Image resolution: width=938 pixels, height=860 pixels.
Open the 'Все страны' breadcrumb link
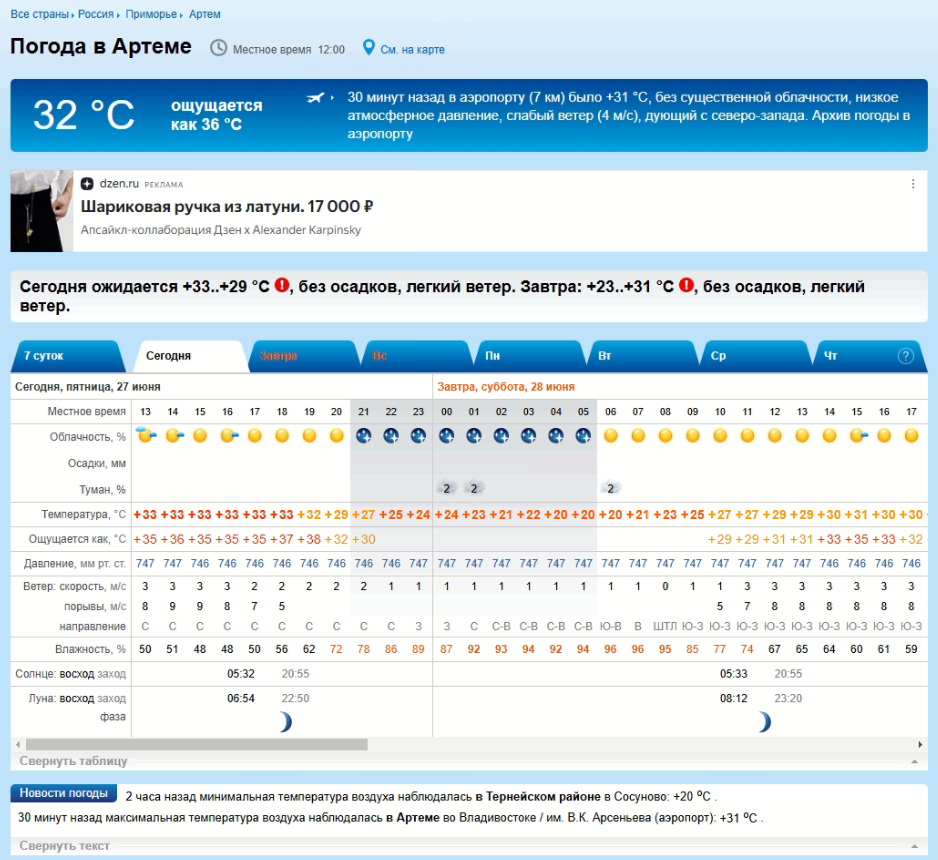point(39,14)
